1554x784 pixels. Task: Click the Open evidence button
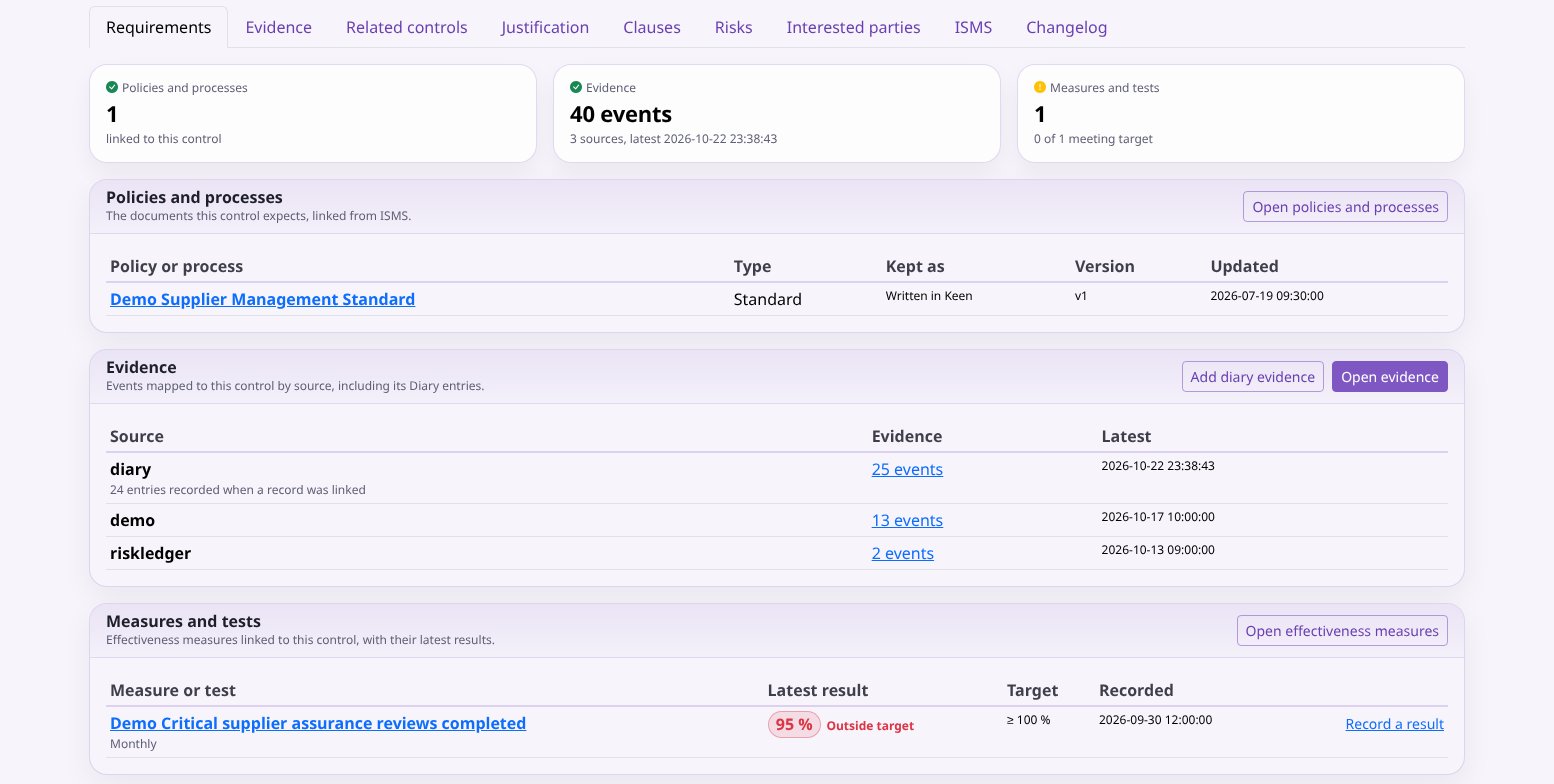click(1389, 377)
